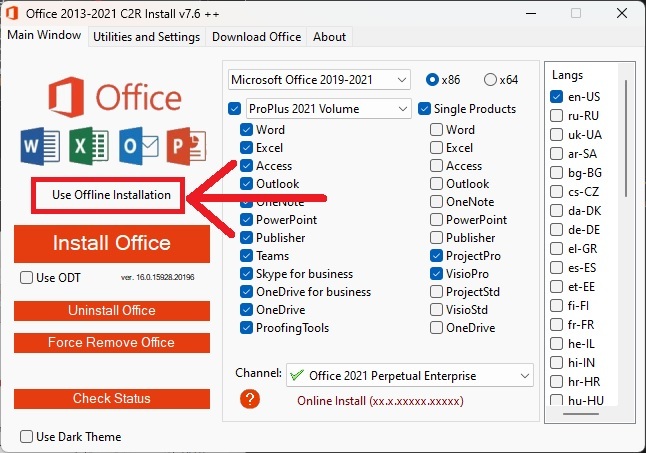This screenshot has width=646, height=453.
Task: Click the Install Office button
Action: (x=112, y=243)
